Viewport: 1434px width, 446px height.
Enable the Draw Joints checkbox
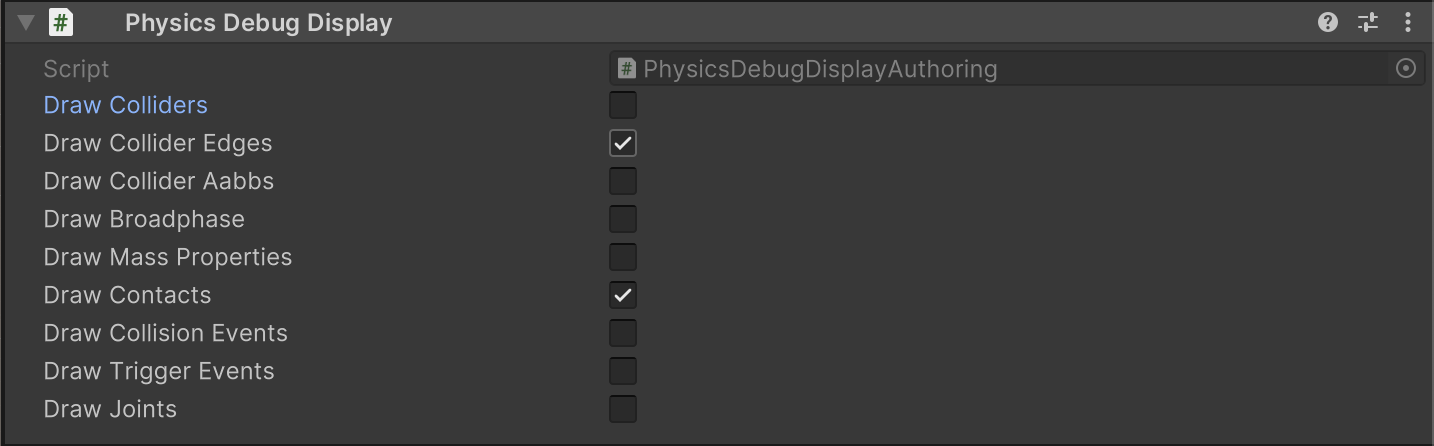tap(623, 409)
